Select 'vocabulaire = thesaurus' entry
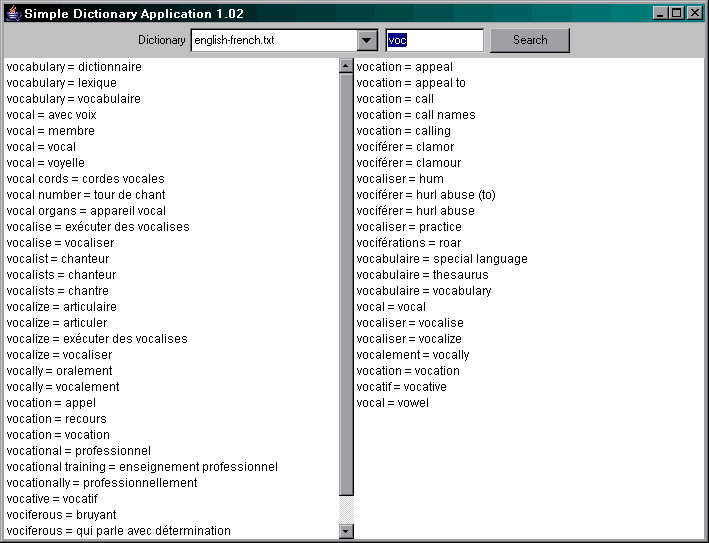709x543 pixels. pyautogui.click(x=423, y=275)
